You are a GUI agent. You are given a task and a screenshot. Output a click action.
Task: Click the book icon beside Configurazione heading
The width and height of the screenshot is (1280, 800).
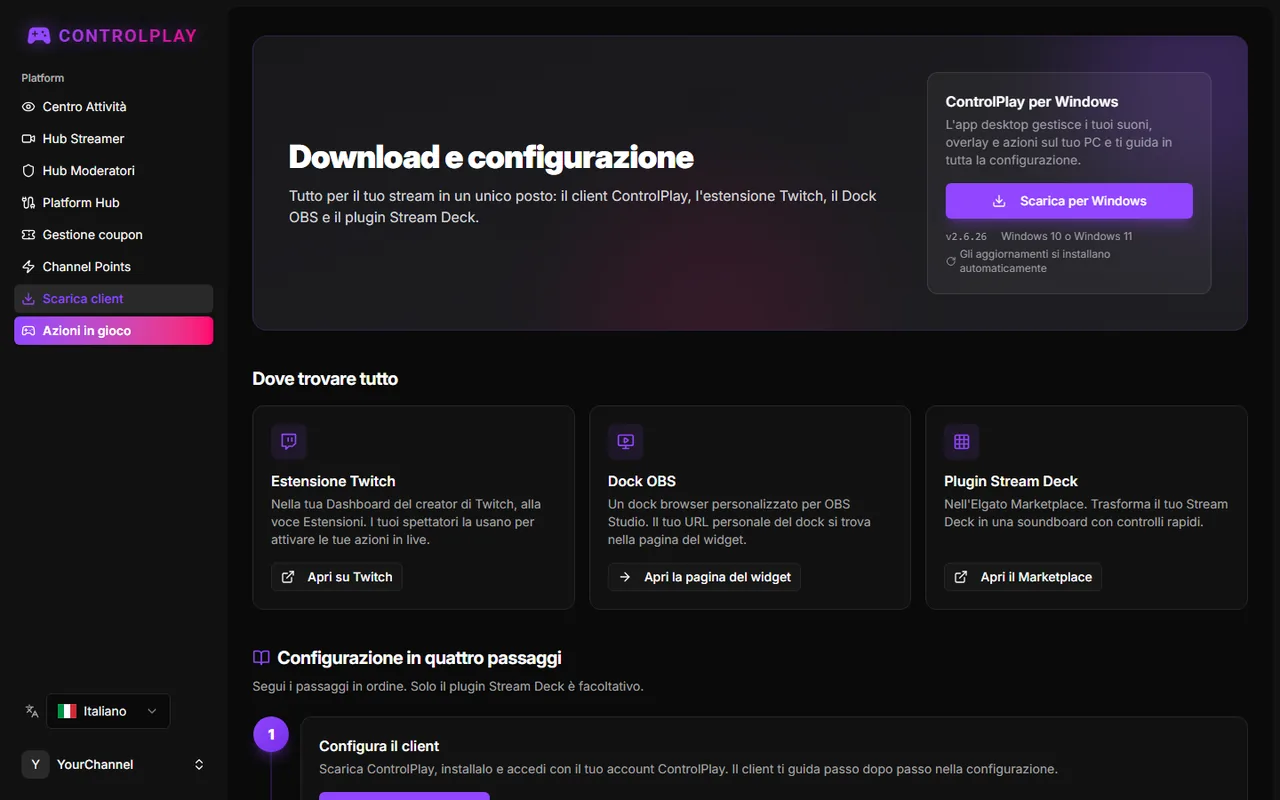[261, 658]
